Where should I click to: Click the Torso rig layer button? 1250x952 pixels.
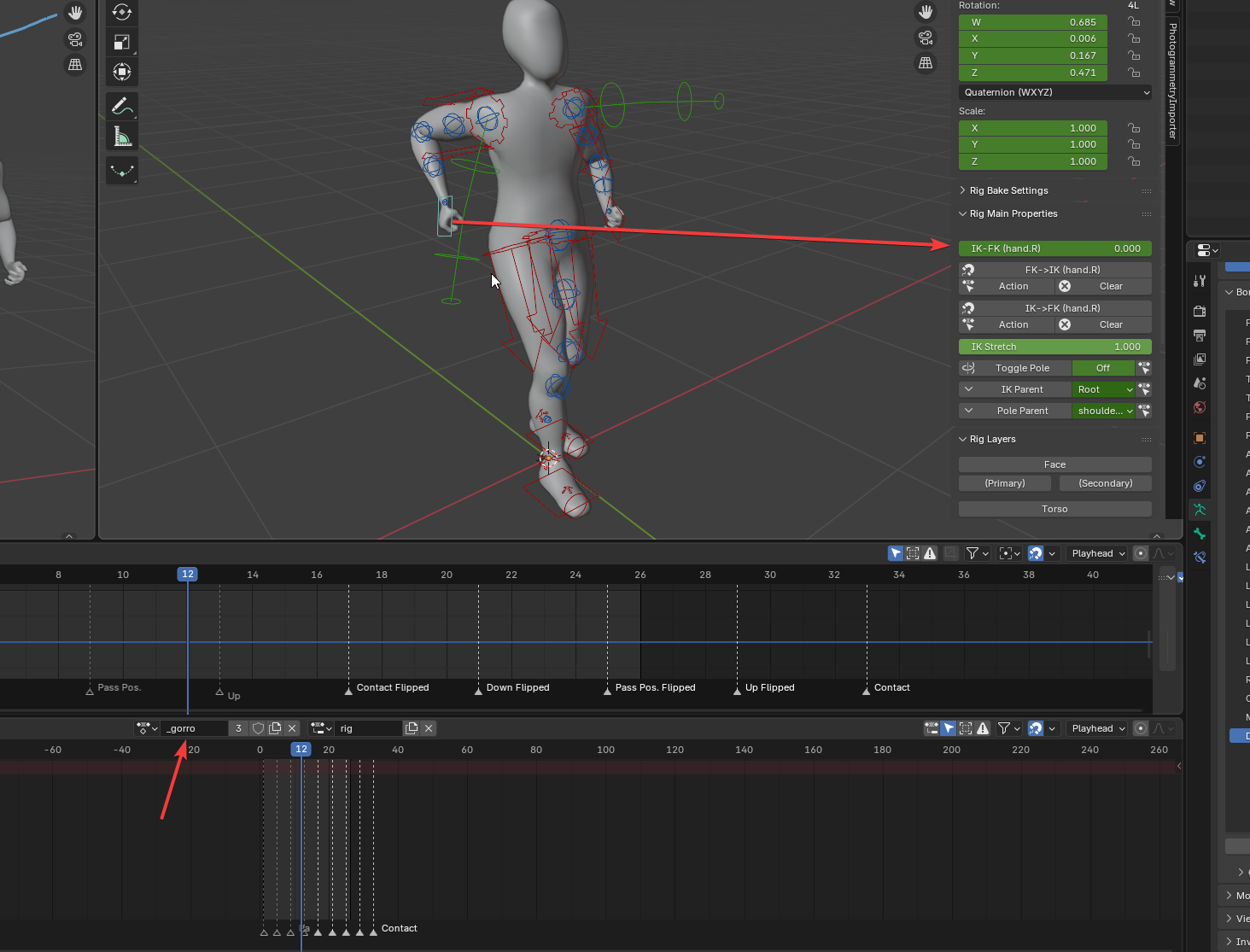[x=1054, y=509]
